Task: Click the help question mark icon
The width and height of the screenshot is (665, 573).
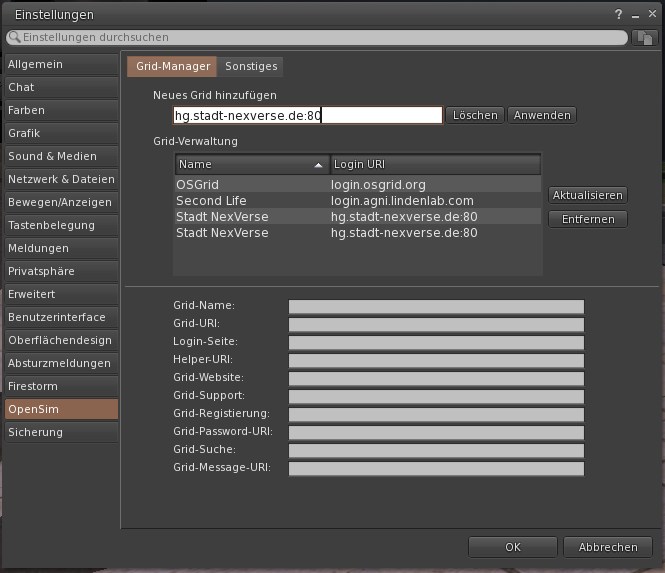Action: pyautogui.click(x=618, y=14)
